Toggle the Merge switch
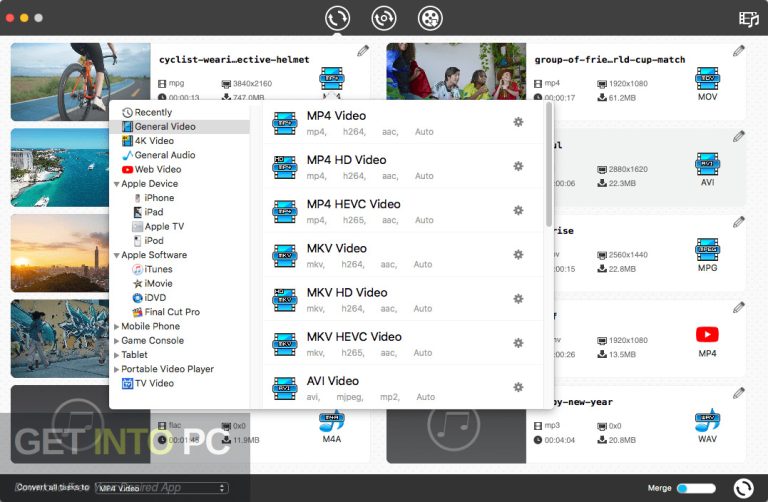Screen dimensions: 768x502 (x=696, y=488)
